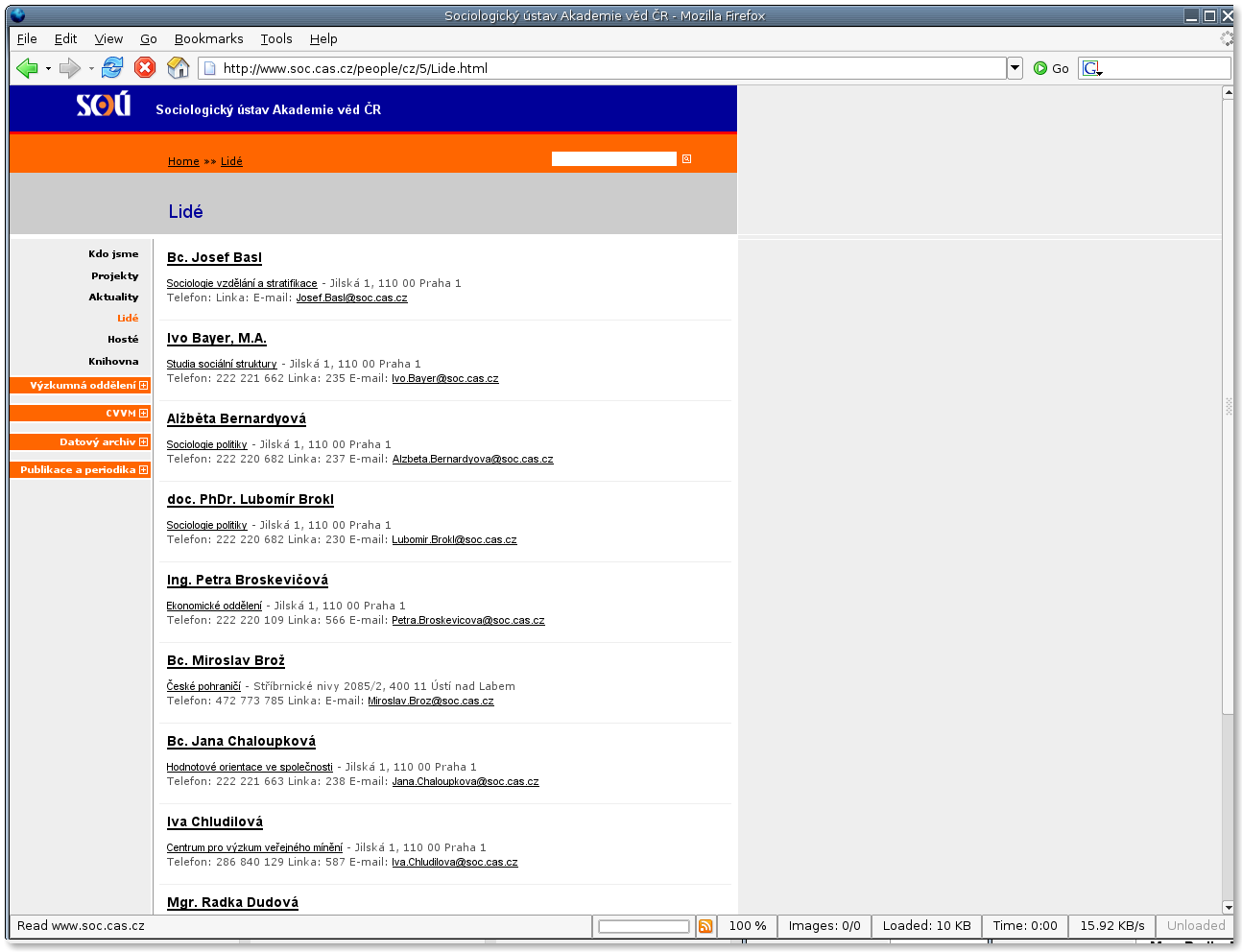
Task: Open the URL address bar dropdown
Action: coord(1015,68)
